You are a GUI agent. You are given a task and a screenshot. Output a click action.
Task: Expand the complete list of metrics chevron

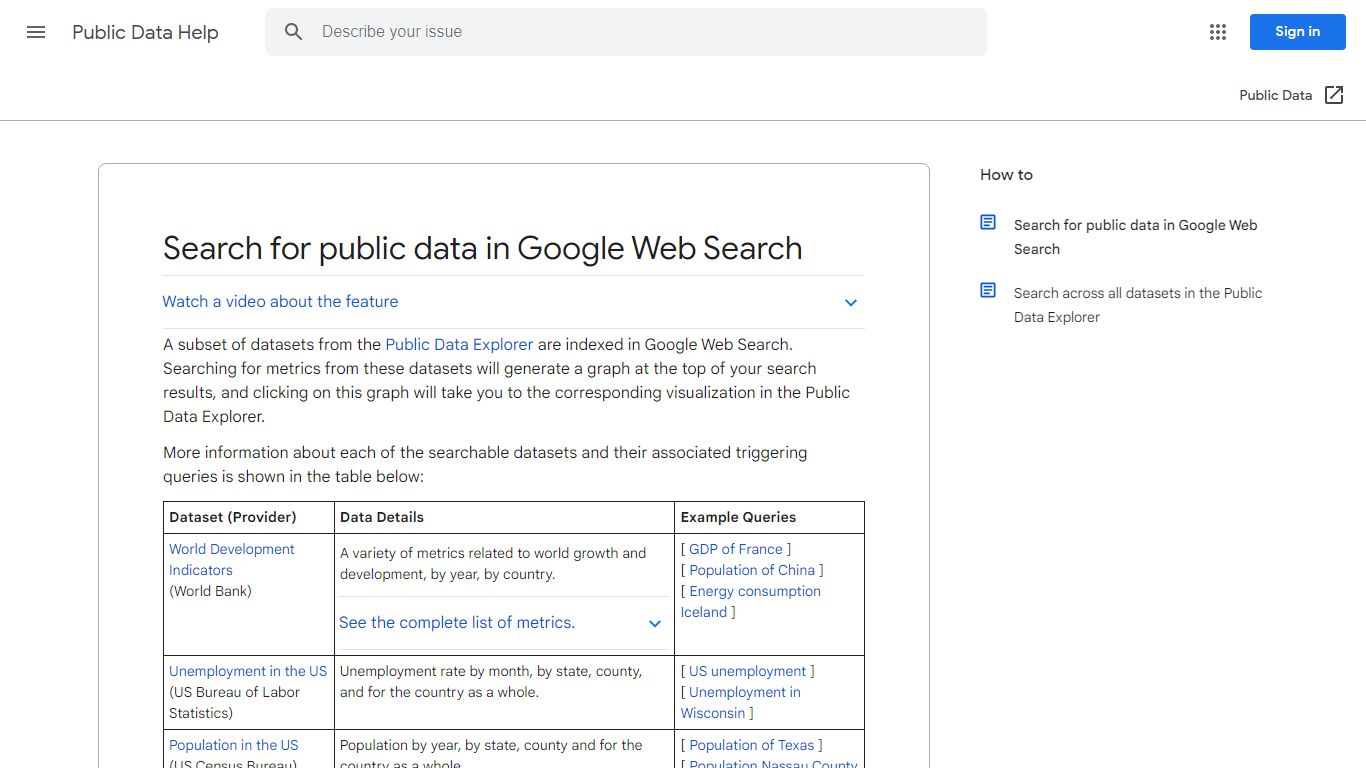coord(655,624)
